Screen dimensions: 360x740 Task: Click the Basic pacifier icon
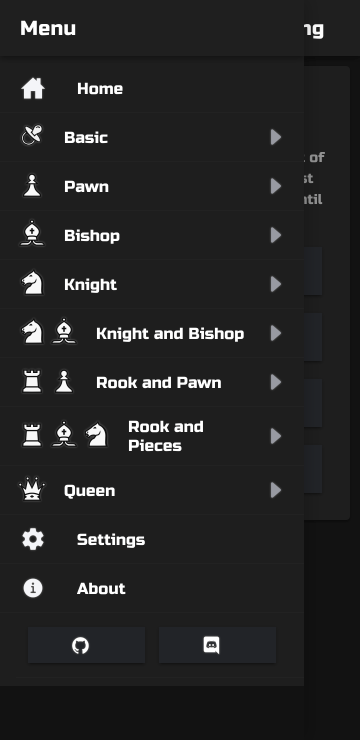(32, 135)
